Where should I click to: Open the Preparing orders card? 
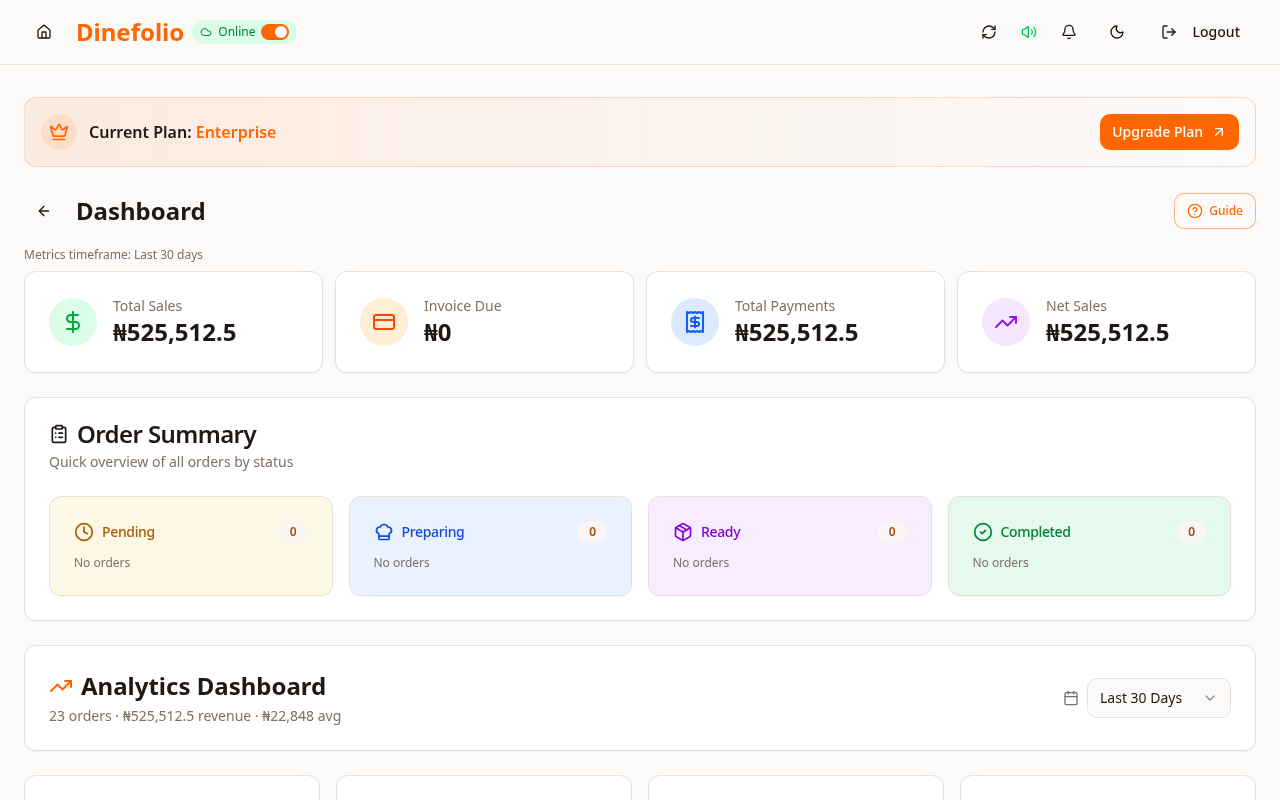[490, 546]
